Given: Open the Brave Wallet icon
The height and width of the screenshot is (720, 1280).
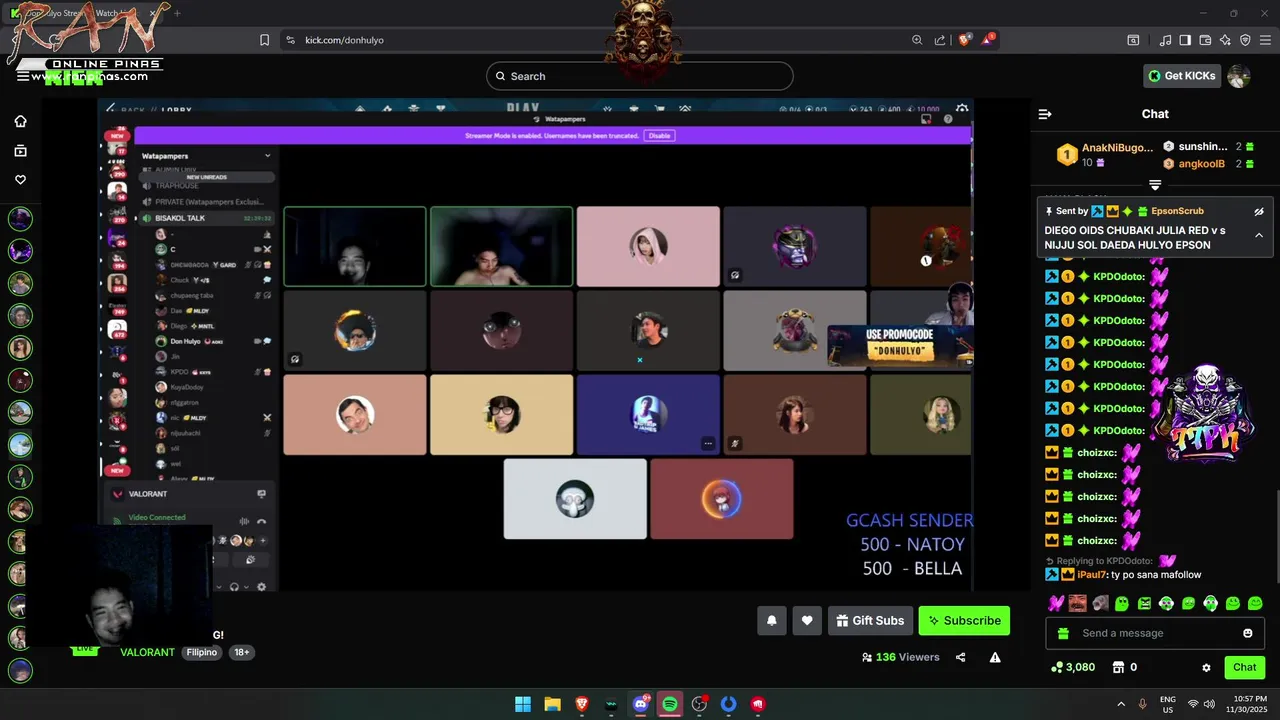Looking at the screenshot, I should coord(1205,40).
